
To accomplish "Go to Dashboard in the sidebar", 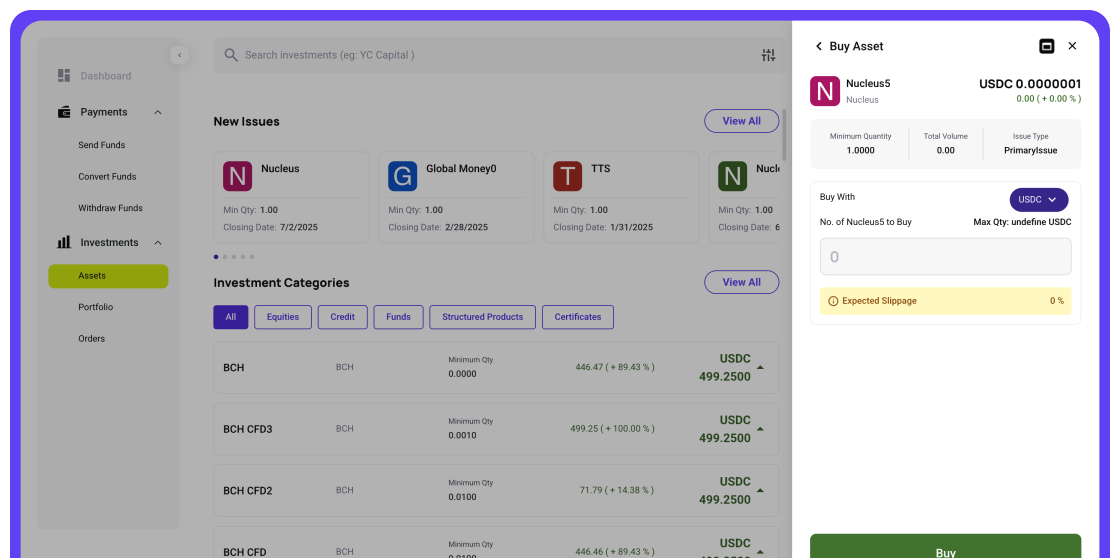I will 106,76.
